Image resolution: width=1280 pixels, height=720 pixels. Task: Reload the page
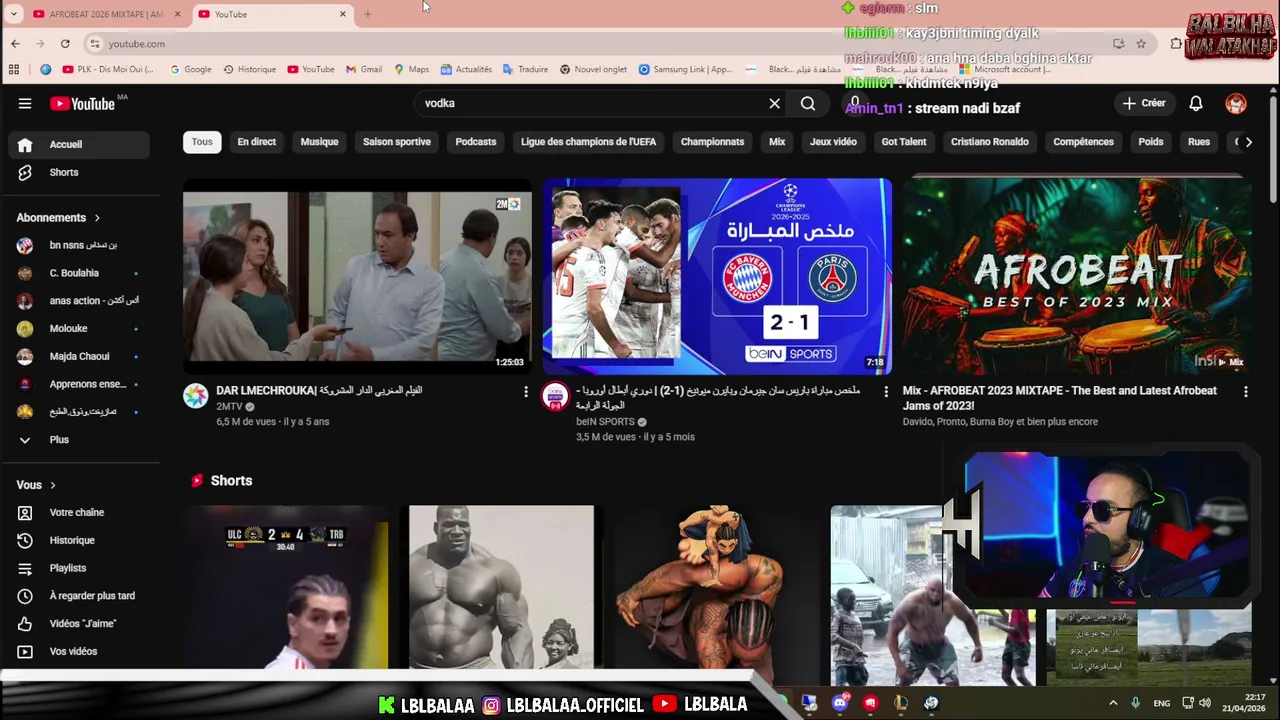coord(65,44)
